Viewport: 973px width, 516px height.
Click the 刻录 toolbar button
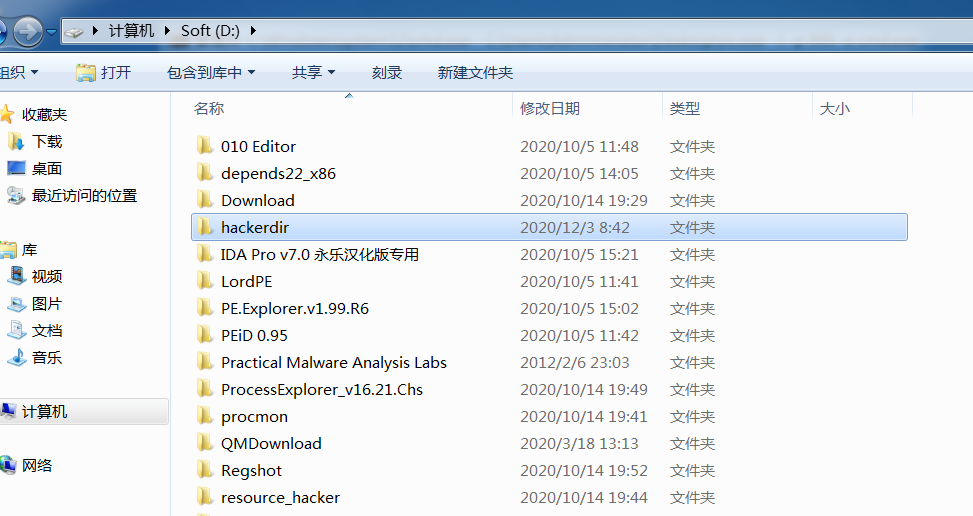click(x=387, y=73)
